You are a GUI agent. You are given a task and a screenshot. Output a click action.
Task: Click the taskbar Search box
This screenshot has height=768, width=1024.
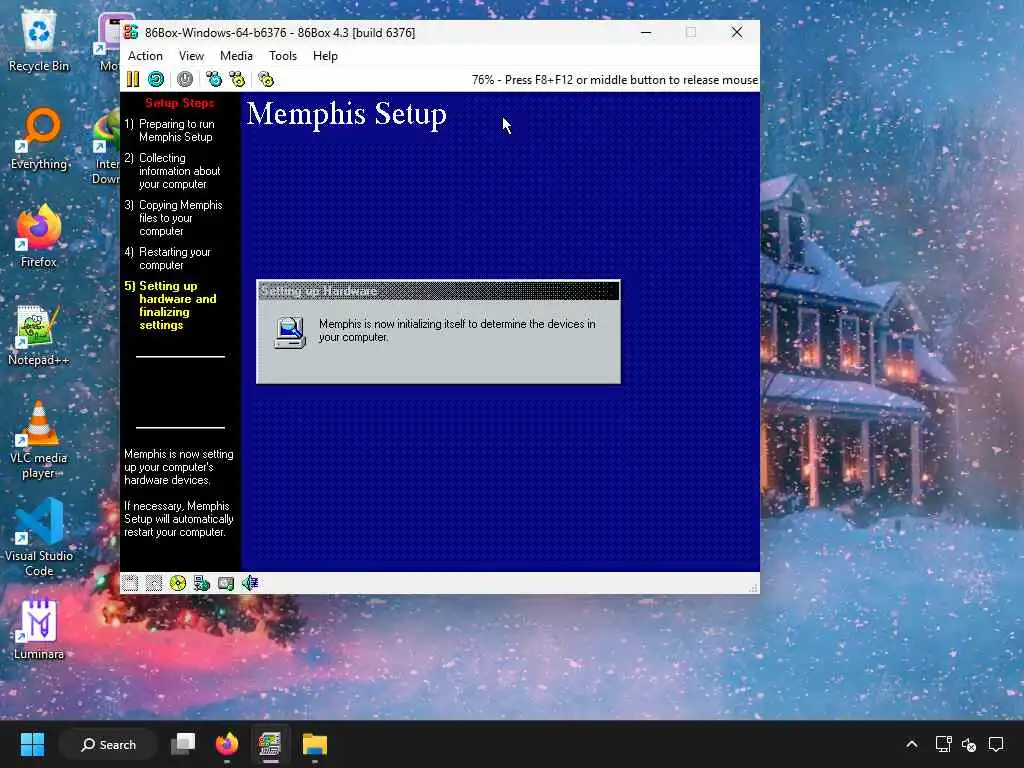[x=108, y=744]
